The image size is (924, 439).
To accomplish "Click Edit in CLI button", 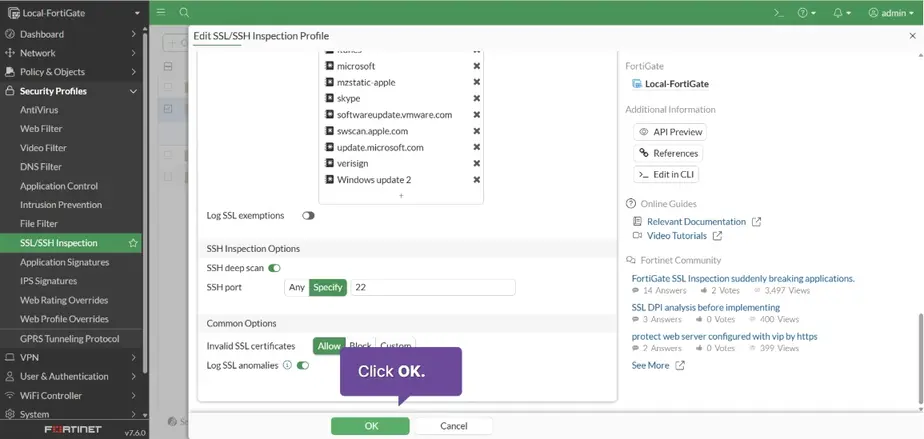I will pos(666,175).
